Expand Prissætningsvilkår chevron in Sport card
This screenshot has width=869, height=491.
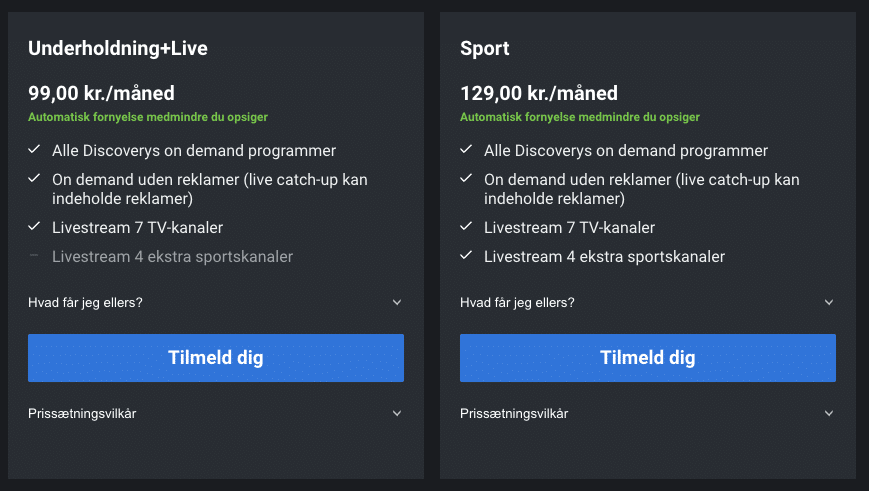pos(829,413)
